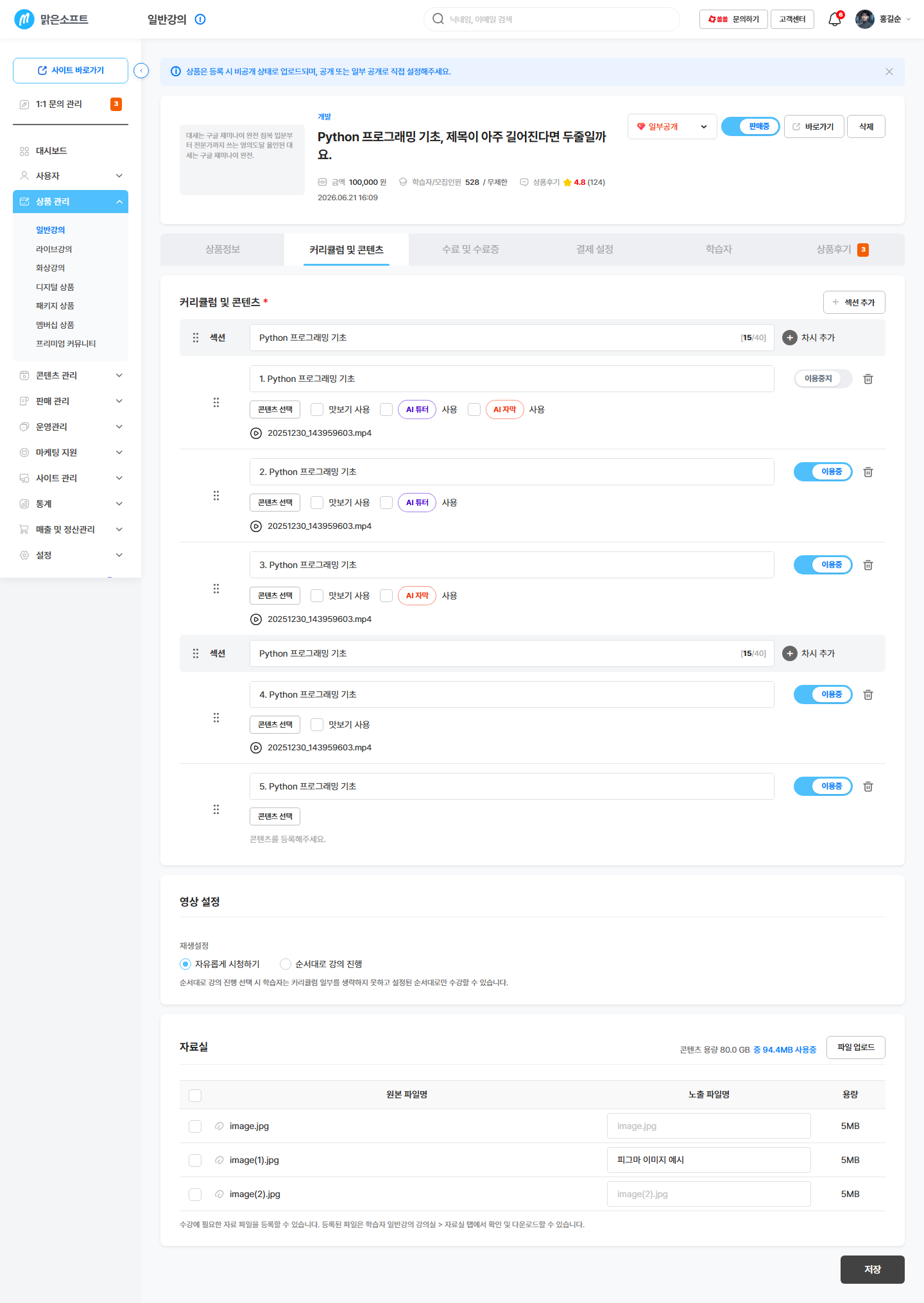Image resolution: width=924 pixels, height=1303 pixels.
Task: Click 저장 save button
Action: point(873,1270)
